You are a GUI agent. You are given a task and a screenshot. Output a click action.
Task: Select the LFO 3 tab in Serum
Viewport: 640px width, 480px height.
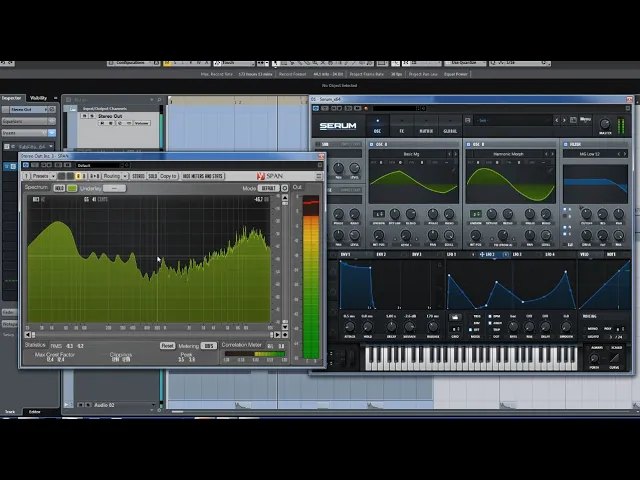pos(517,254)
